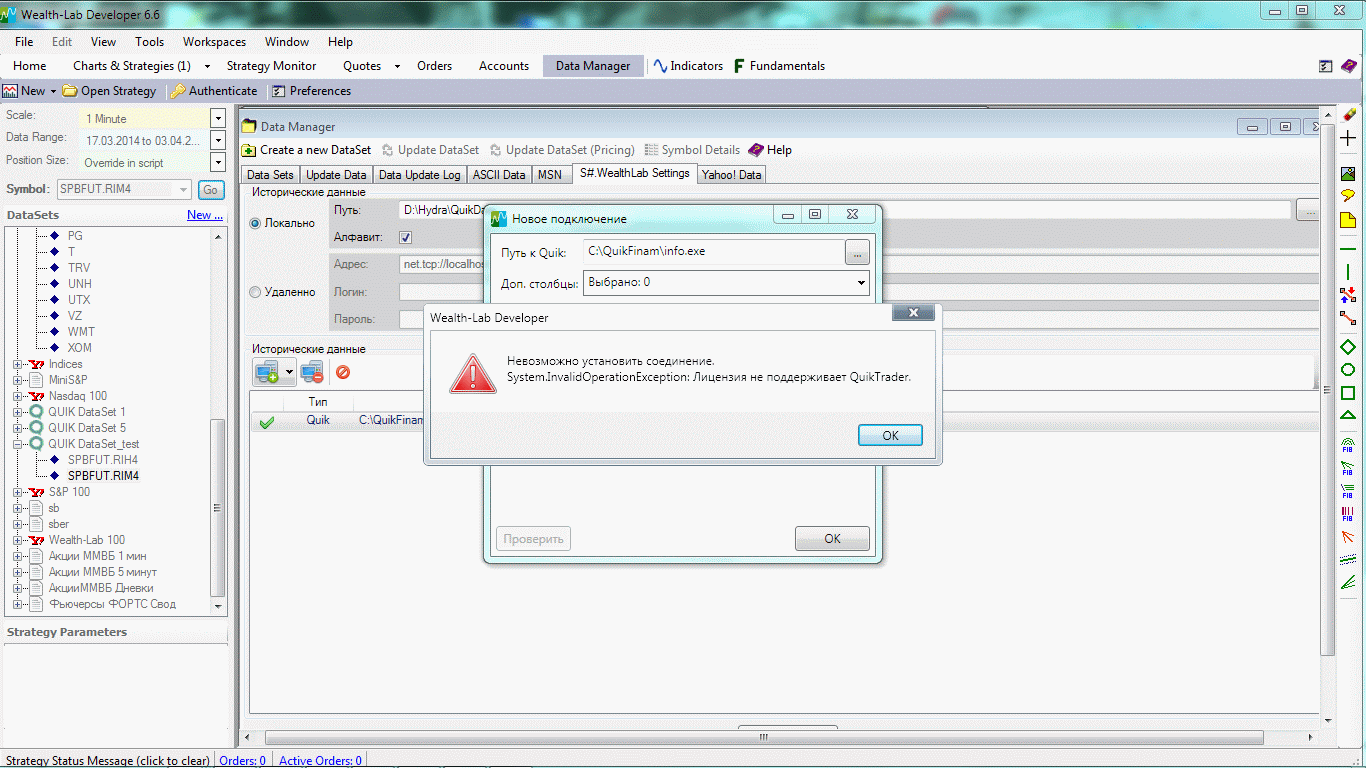The image size is (1366, 768).
Task: Open Preferences in the toolbar
Action: point(311,91)
